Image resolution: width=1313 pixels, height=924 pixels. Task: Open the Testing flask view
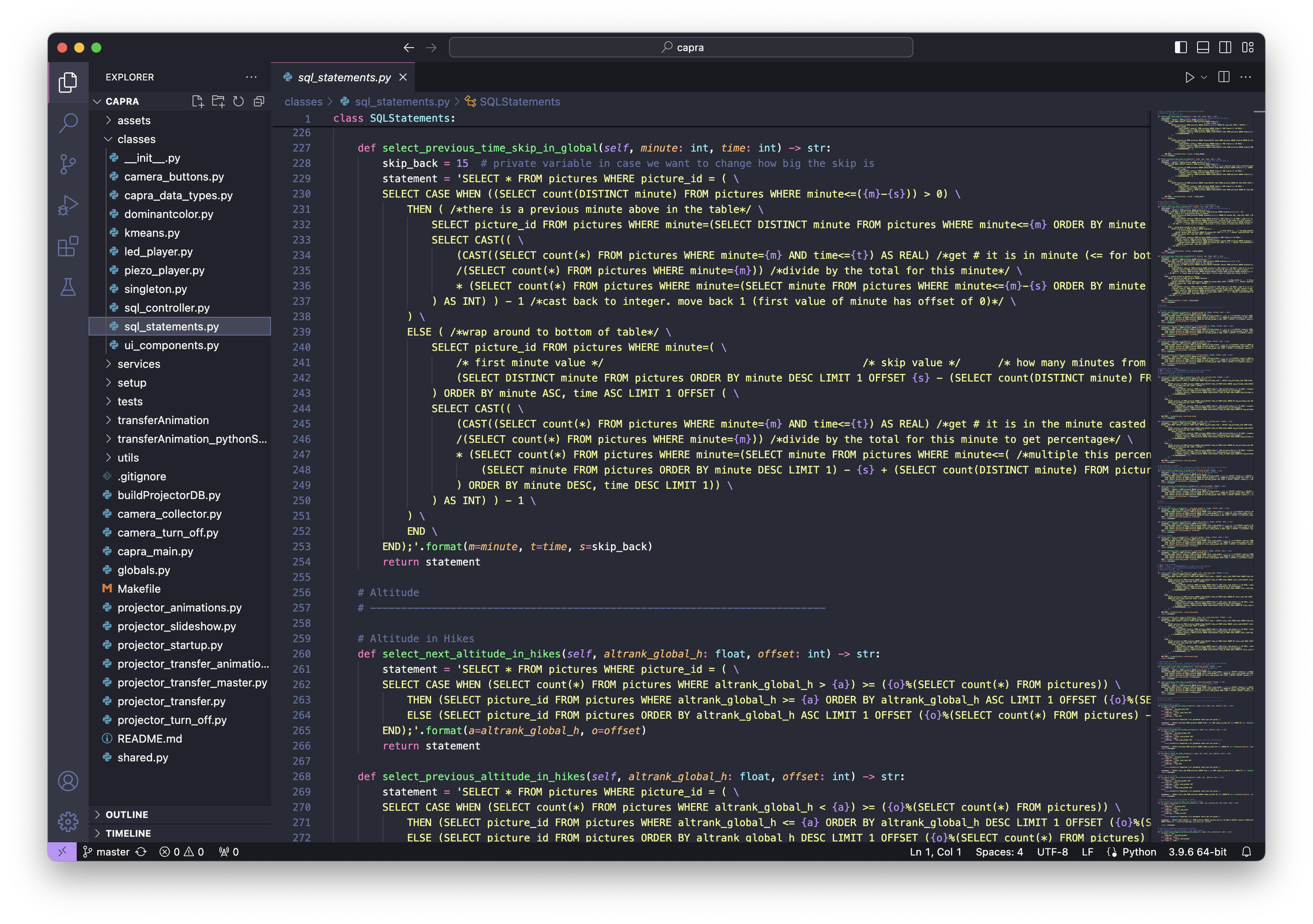pyautogui.click(x=68, y=287)
